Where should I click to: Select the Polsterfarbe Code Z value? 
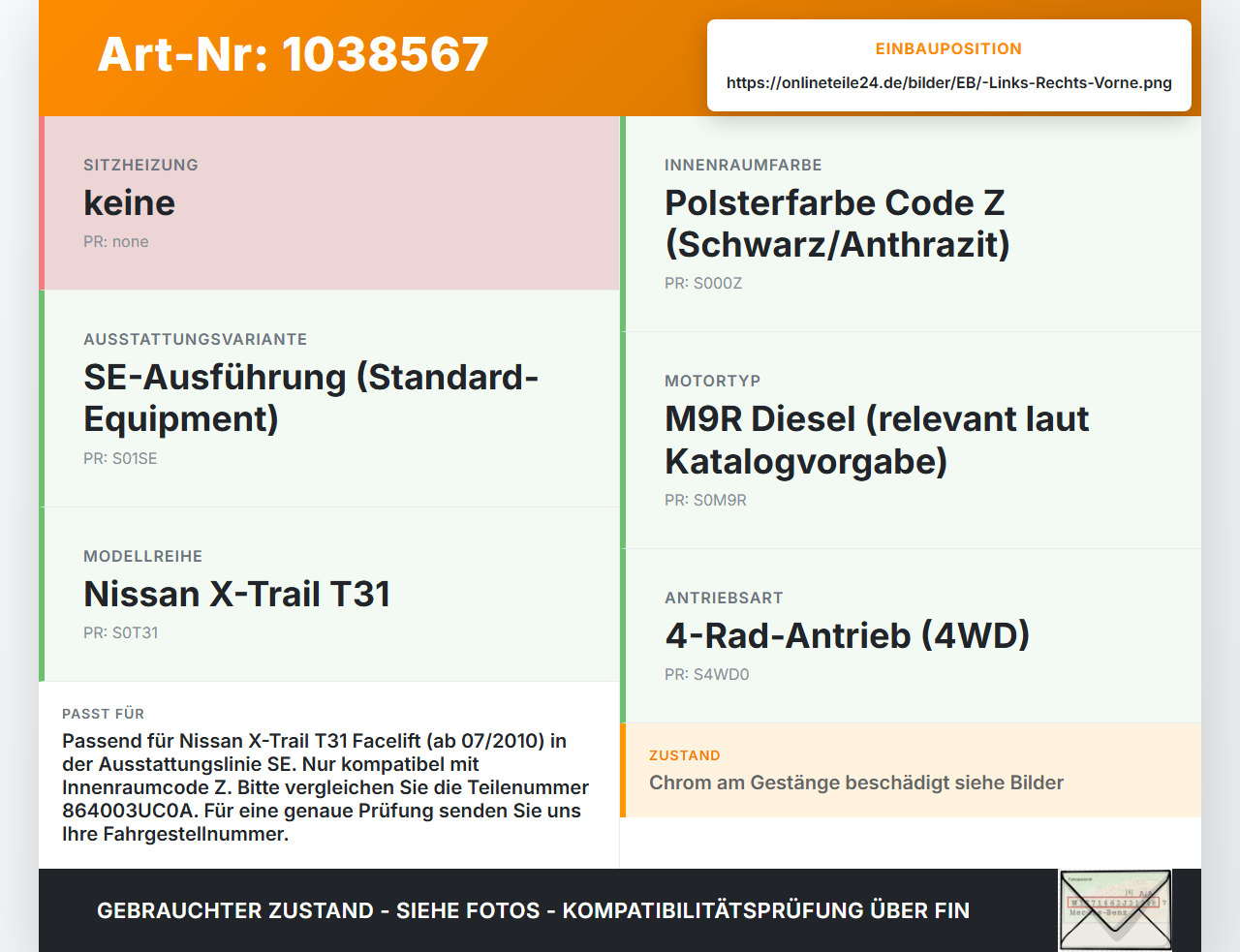coord(838,224)
